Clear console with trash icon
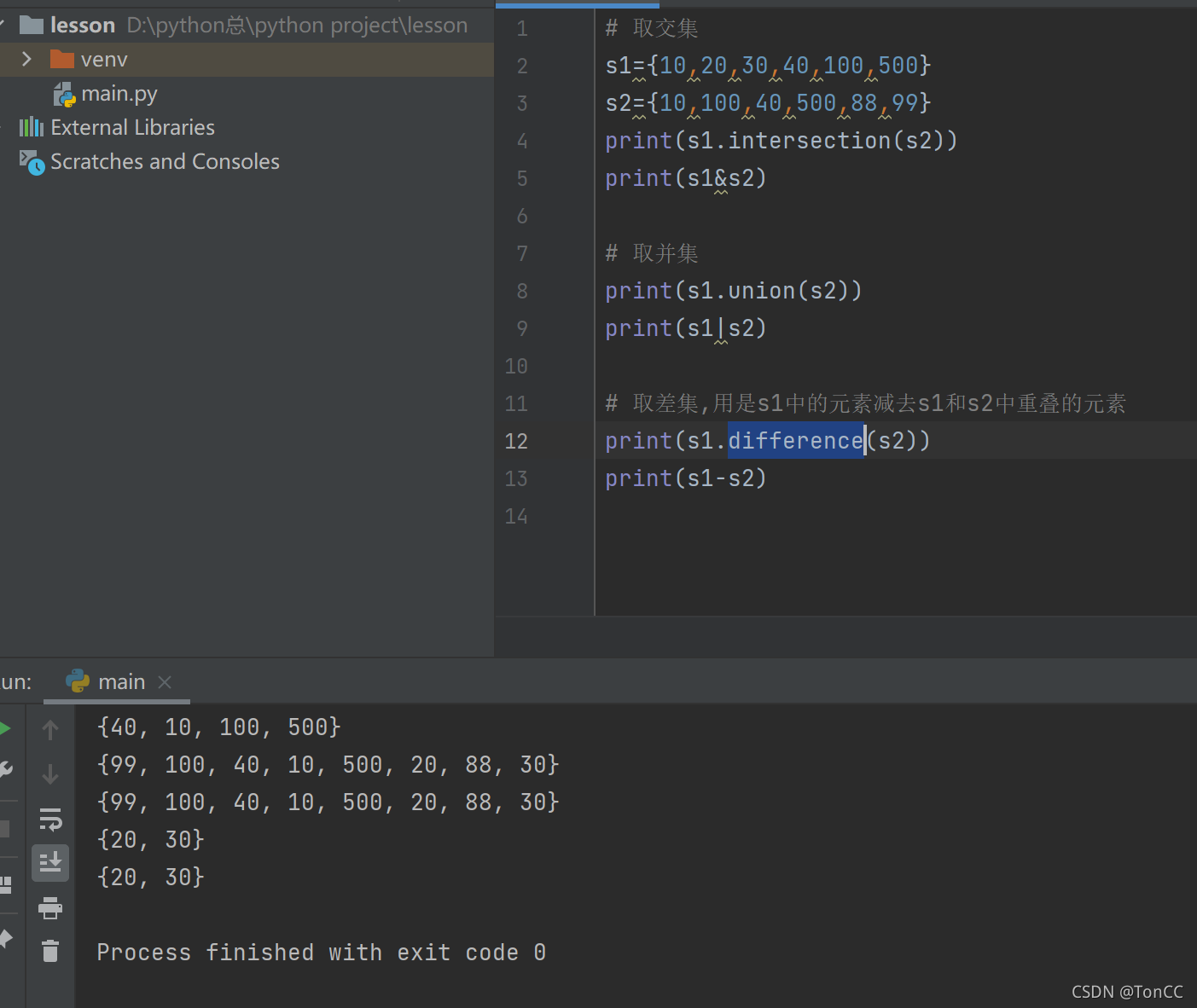The width and height of the screenshot is (1197, 1008). [50, 951]
